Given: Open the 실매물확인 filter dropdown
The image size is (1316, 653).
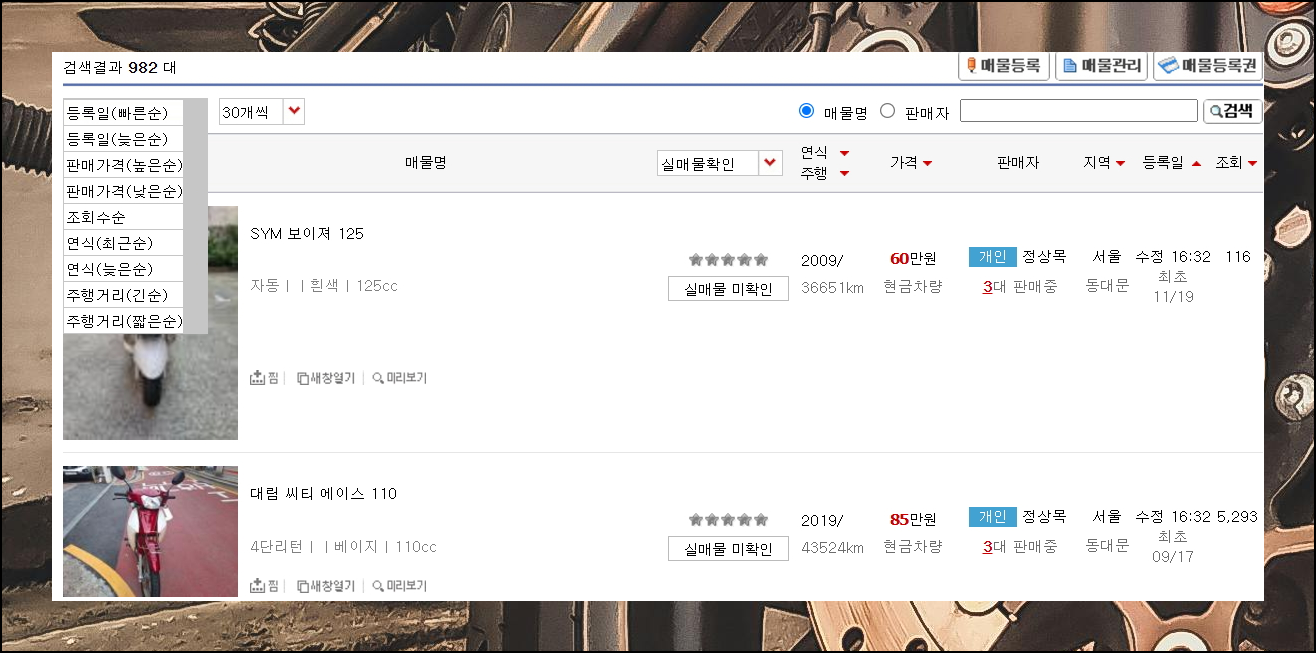Looking at the screenshot, I should coord(720,163).
